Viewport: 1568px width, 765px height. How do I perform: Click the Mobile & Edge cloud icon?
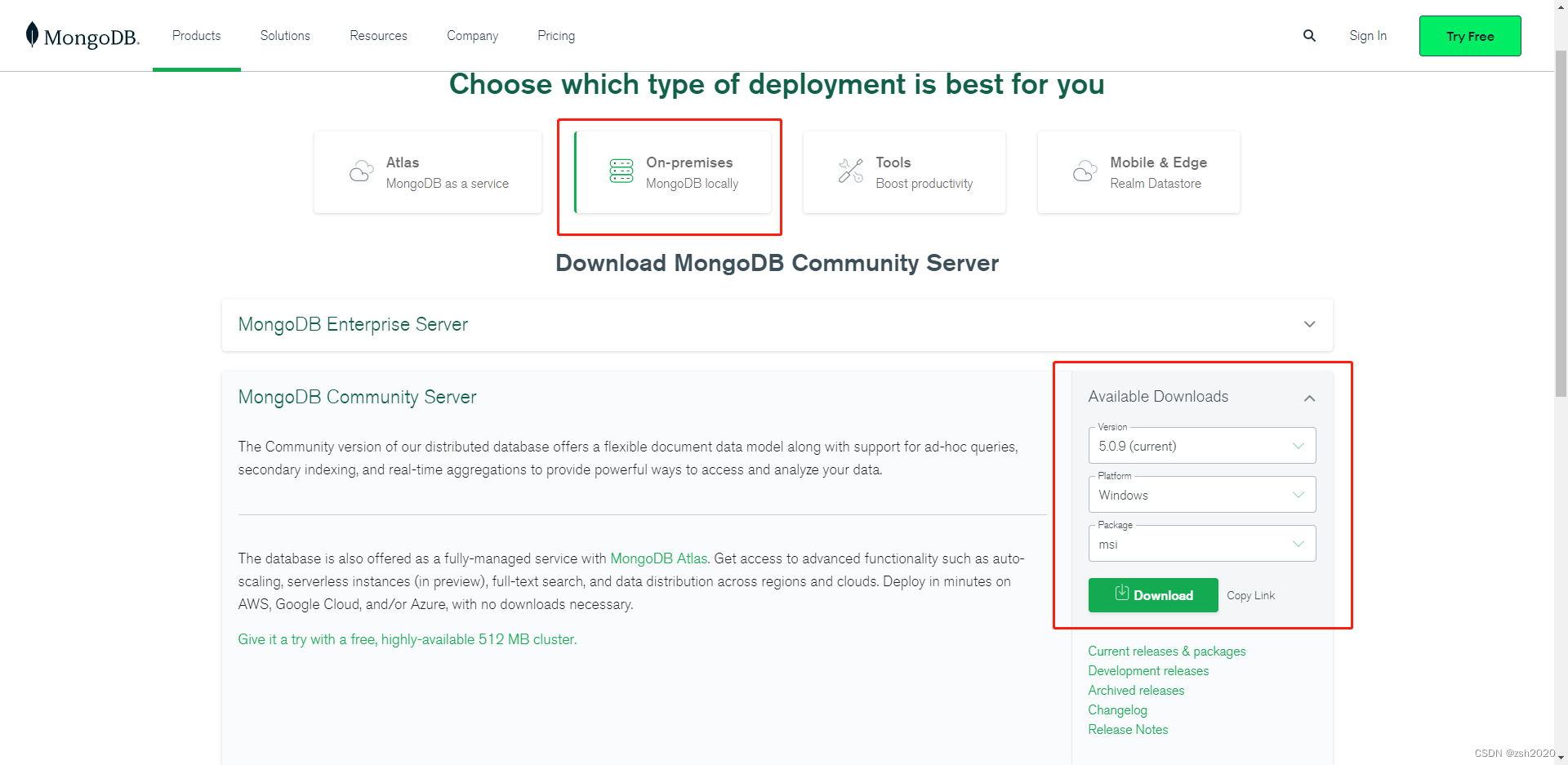(1085, 171)
